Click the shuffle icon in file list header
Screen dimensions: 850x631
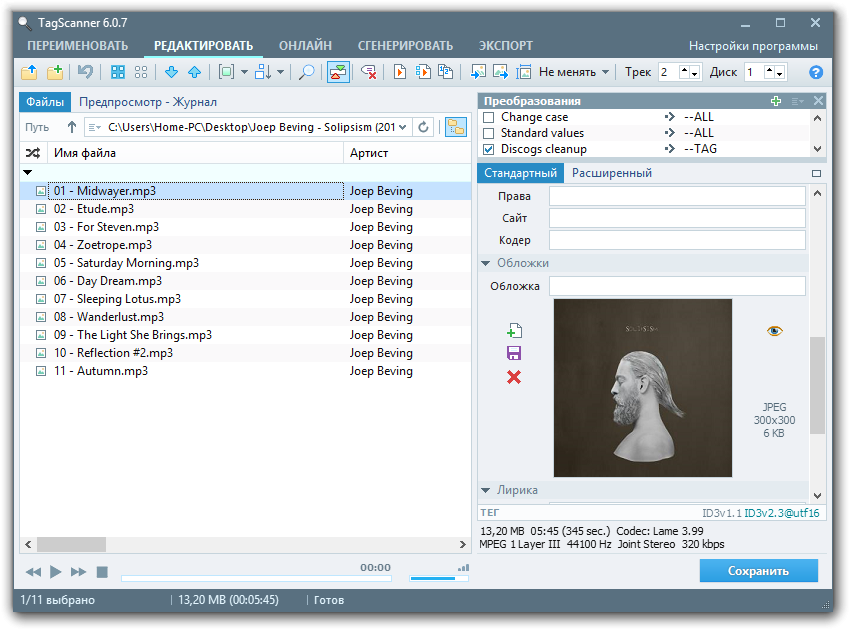click(x=33, y=153)
